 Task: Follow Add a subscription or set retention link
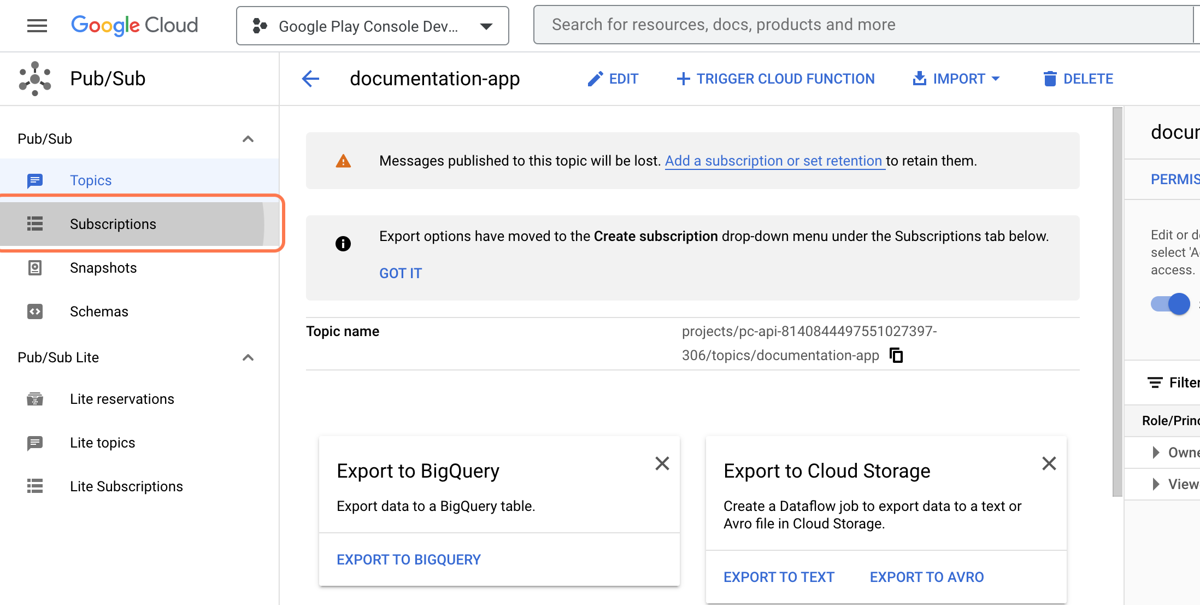(774, 161)
